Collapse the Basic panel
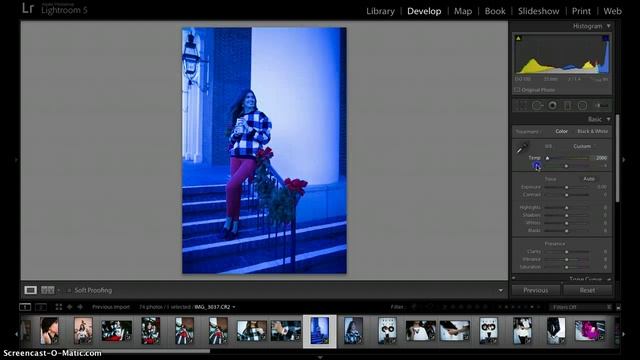The image size is (640, 360). point(609,119)
